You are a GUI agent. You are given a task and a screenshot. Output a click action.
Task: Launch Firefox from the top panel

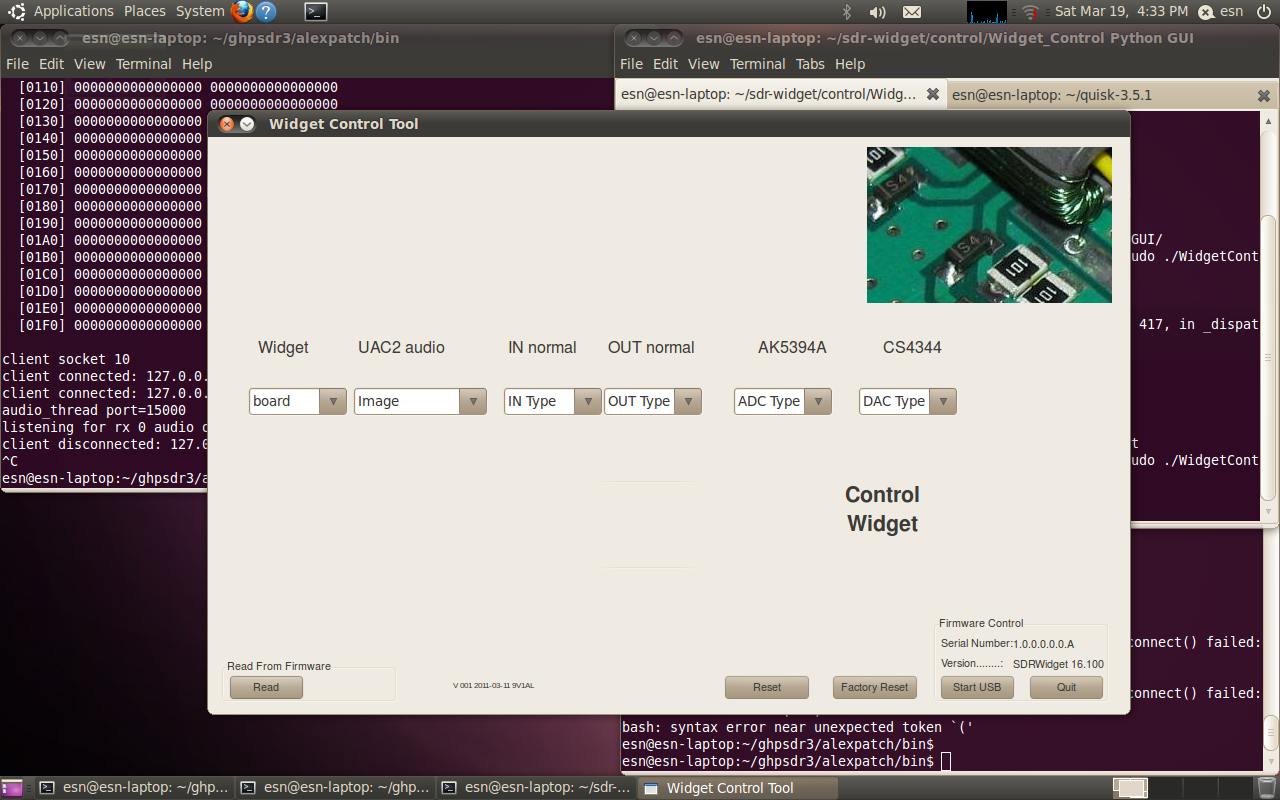pyautogui.click(x=239, y=11)
